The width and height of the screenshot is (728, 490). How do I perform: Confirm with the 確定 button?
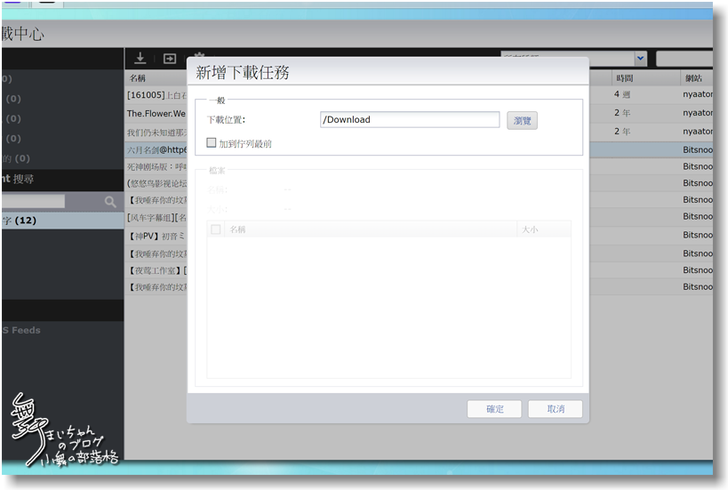[x=494, y=409]
